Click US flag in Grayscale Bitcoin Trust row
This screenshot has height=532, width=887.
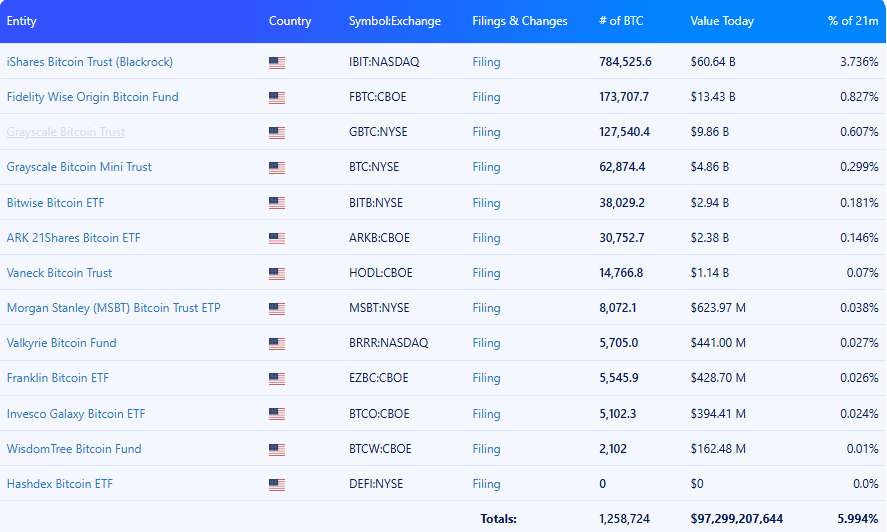point(277,133)
